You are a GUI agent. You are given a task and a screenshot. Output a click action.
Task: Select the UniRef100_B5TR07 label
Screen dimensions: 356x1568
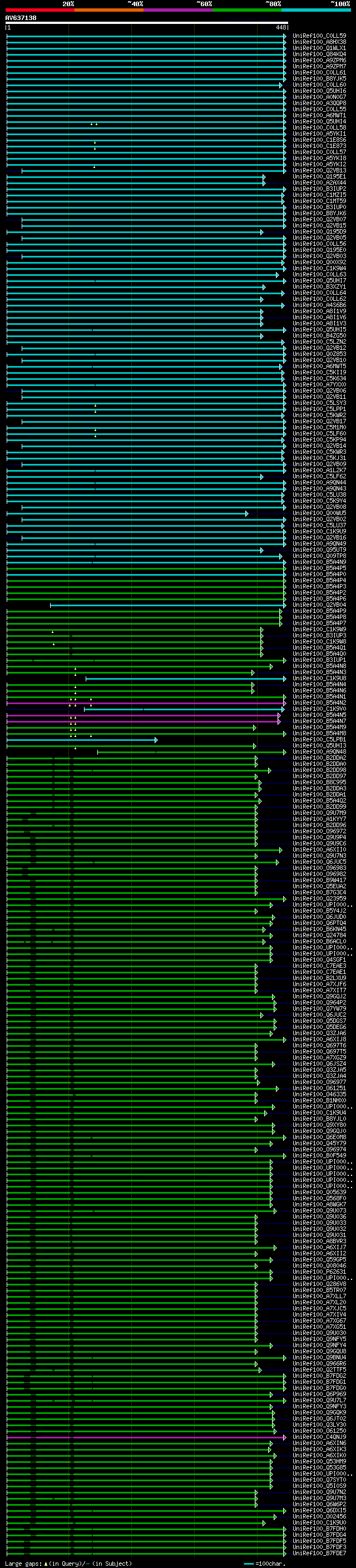pos(319,1290)
